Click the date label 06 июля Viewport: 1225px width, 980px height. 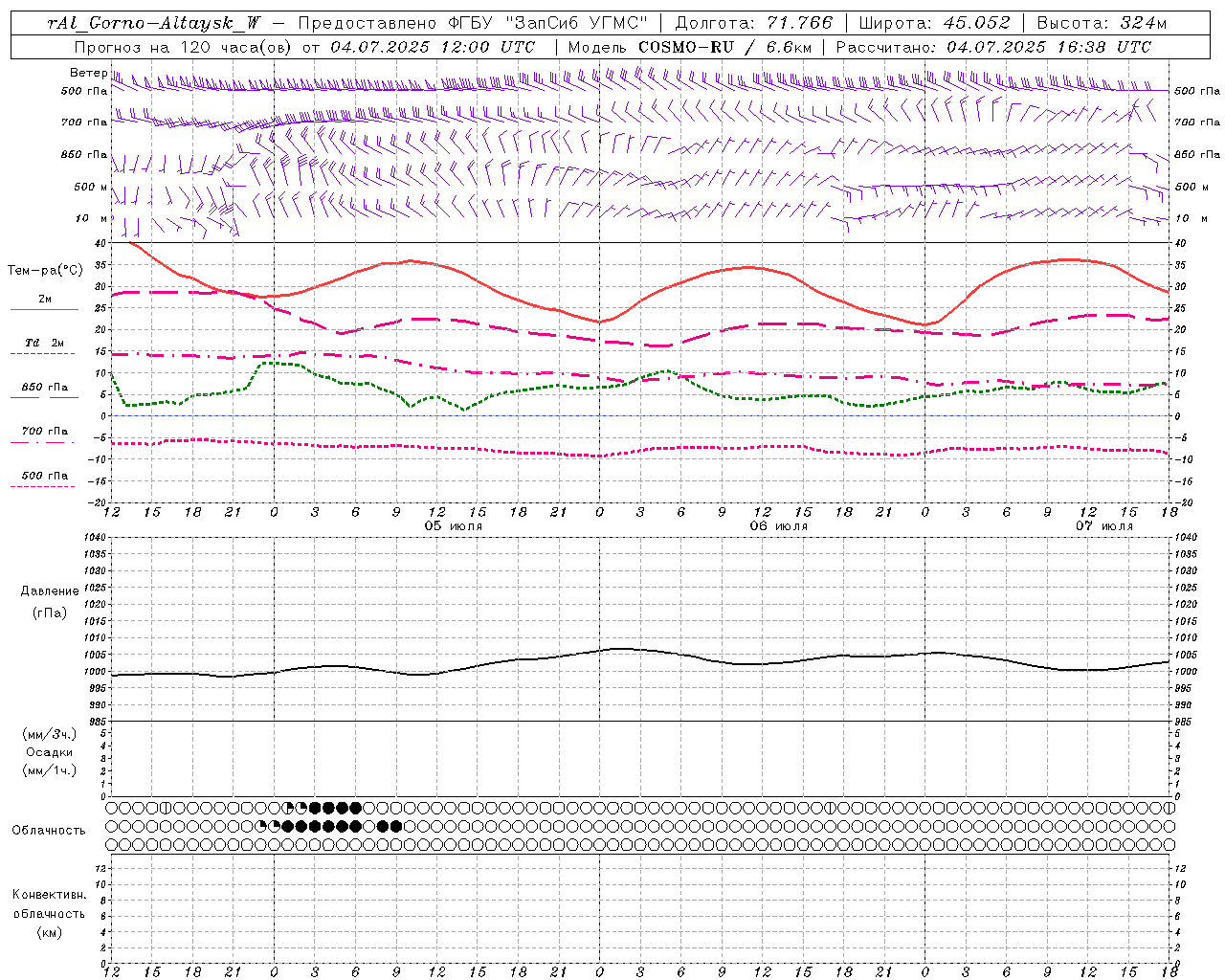pyautogui.click(x=779, y=526)
